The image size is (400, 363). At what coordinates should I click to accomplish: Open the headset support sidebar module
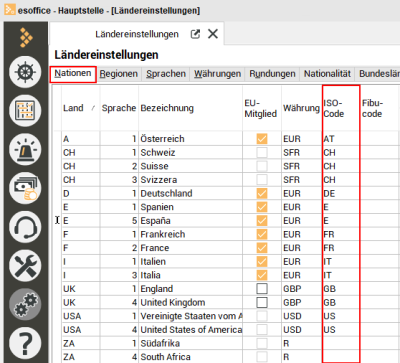(x=25, y=227)
